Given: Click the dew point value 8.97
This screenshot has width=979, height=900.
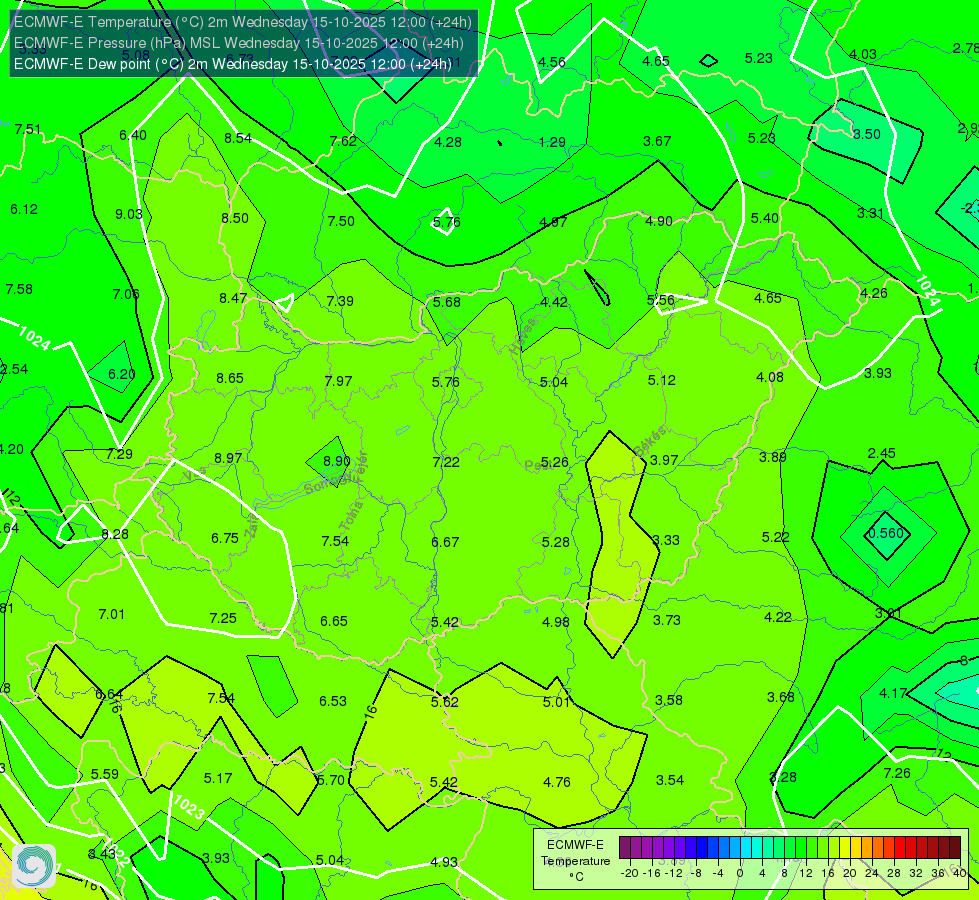Looking at the screenshot, I should tap(228, 458).
